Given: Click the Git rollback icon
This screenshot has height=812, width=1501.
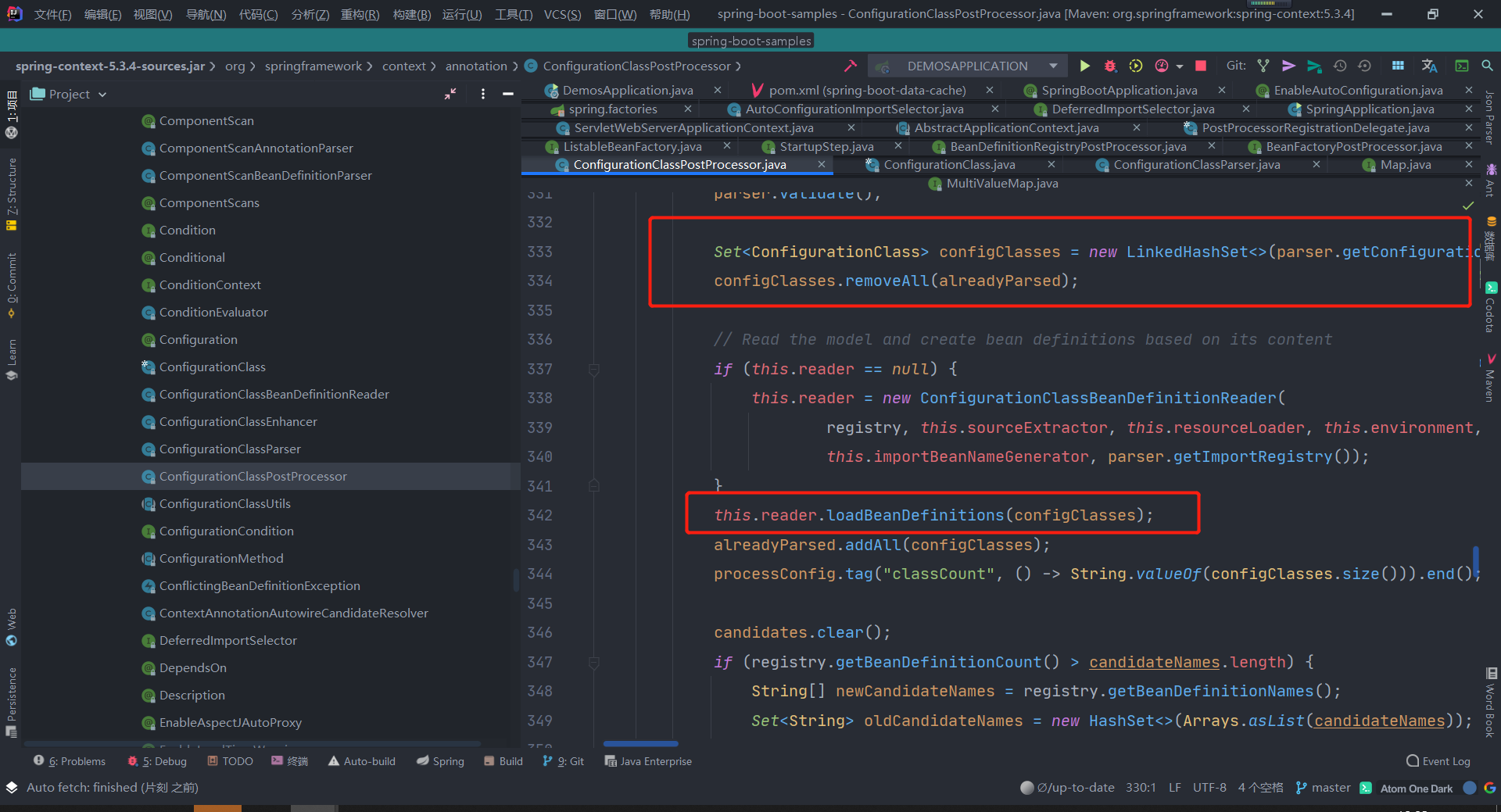Looking at the screenshot, I should [x=1365, y=66].
